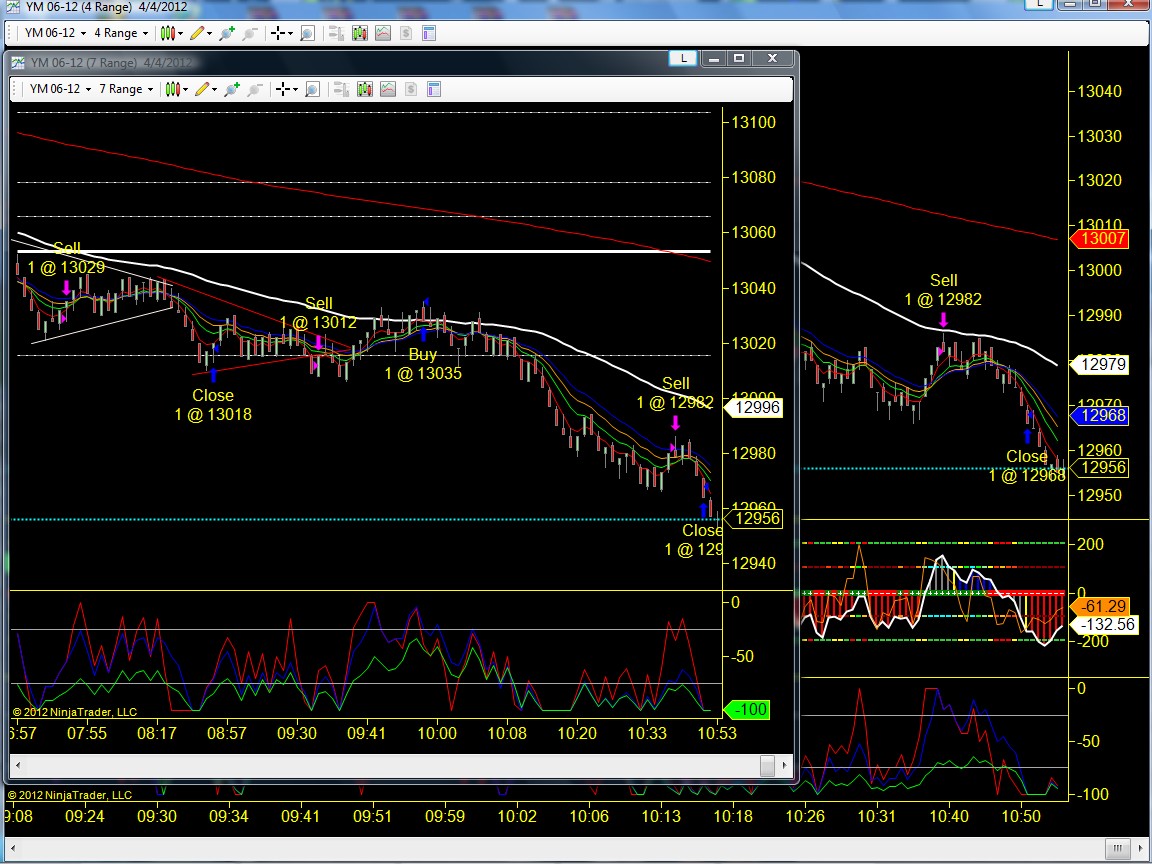Select the crosshair cursor tool in 4 Range window
The width and height of the screenshot is (1152, 864).
[278, 33]
